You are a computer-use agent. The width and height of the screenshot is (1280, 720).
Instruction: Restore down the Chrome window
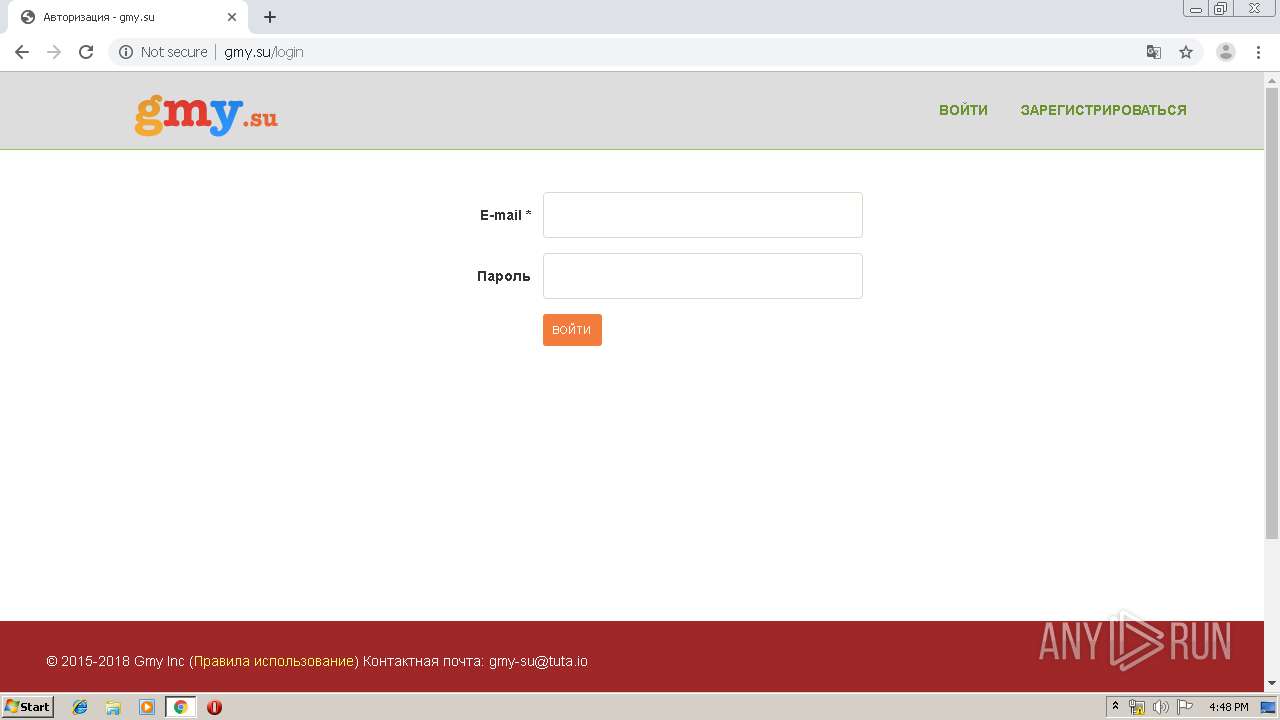(x=1221, y=9)
